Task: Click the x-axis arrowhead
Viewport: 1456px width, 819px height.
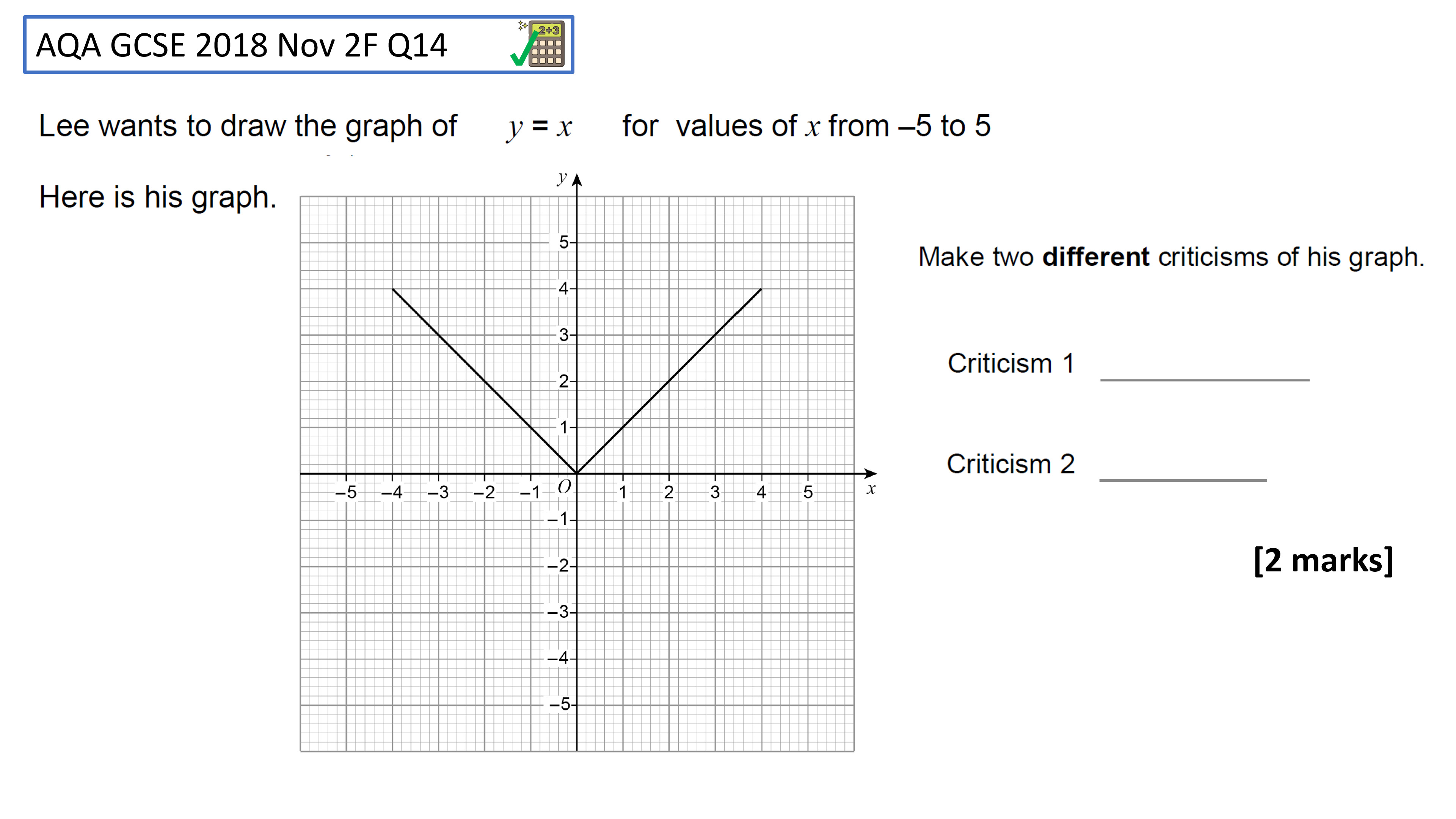Action: pyautogui.click(x=871, y=473)
